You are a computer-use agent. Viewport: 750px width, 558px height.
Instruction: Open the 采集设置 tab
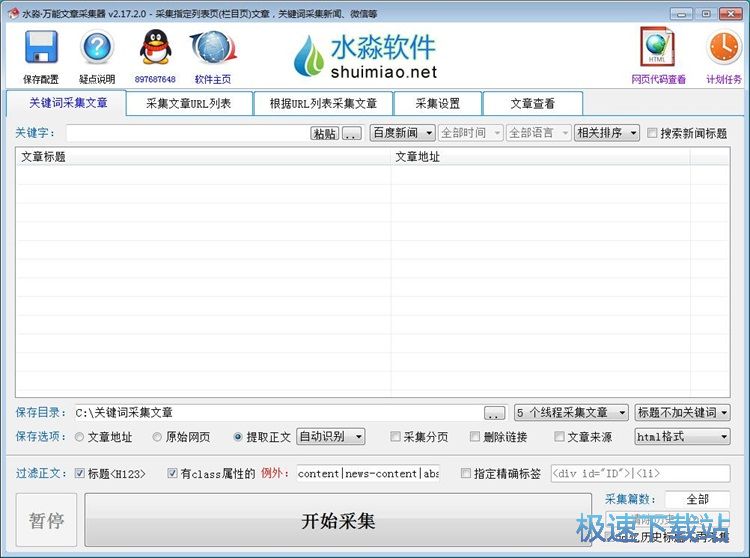pyautogui.click(x=438, y=103)
